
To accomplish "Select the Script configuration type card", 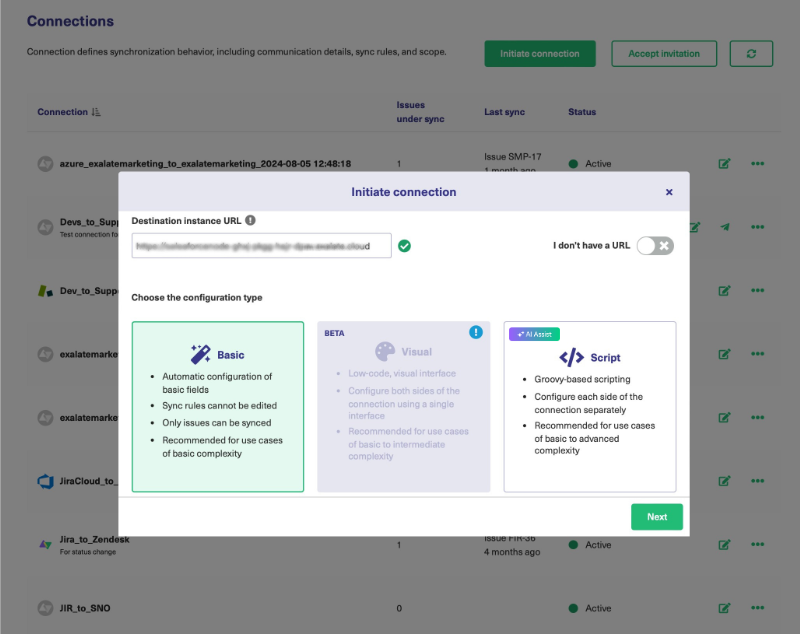I will 589,406.
